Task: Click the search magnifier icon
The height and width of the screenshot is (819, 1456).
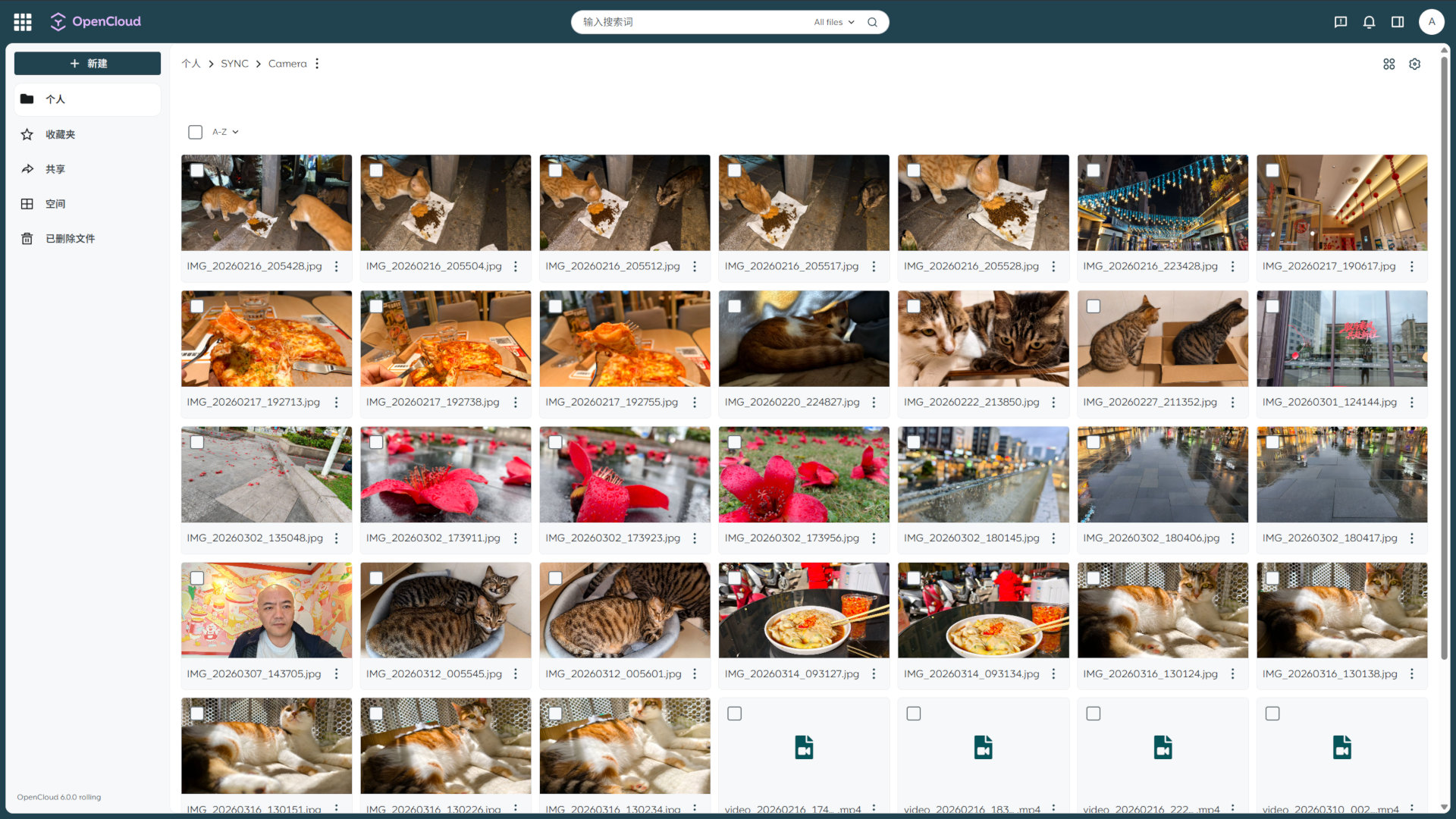Action: coord(872,22)
